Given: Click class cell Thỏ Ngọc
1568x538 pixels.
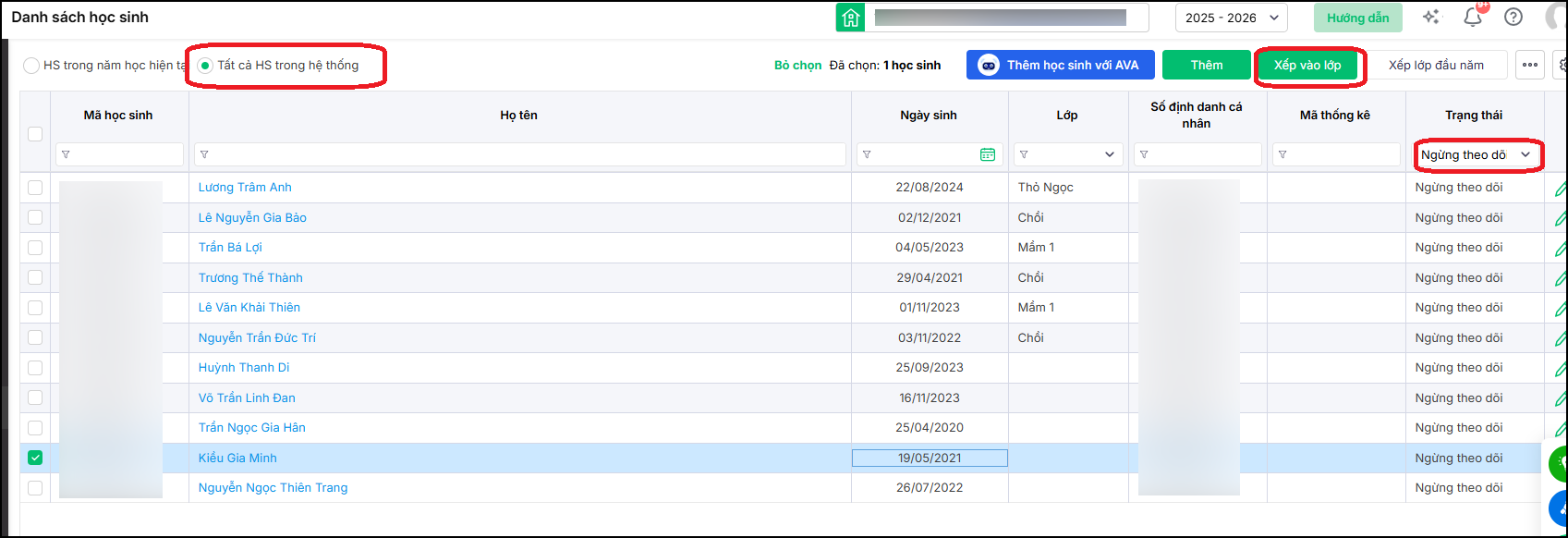Looking at the screenshot, I should pos(1046,188).
